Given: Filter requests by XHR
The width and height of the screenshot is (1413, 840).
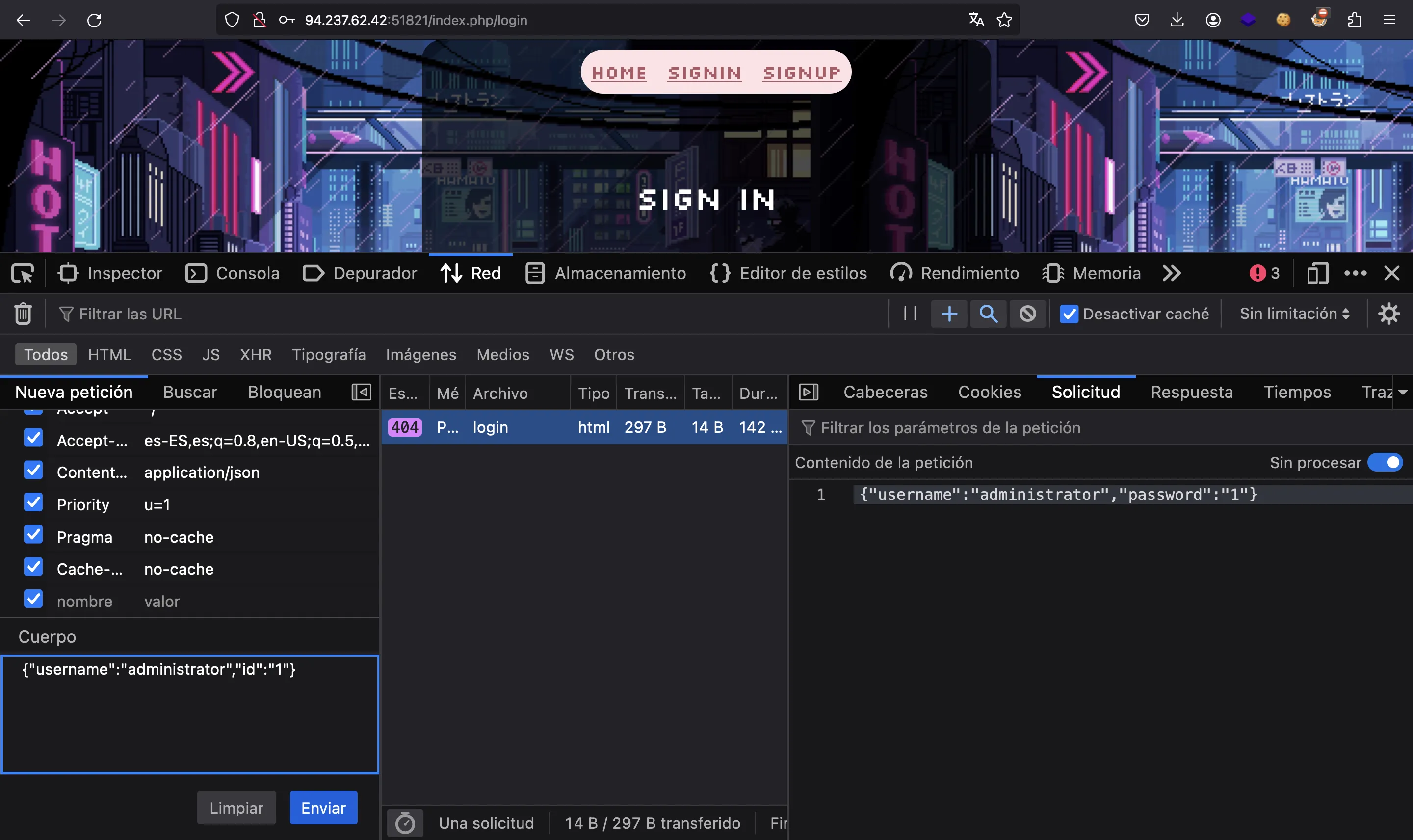Looking at the screenshot, I should pos(256,354).
